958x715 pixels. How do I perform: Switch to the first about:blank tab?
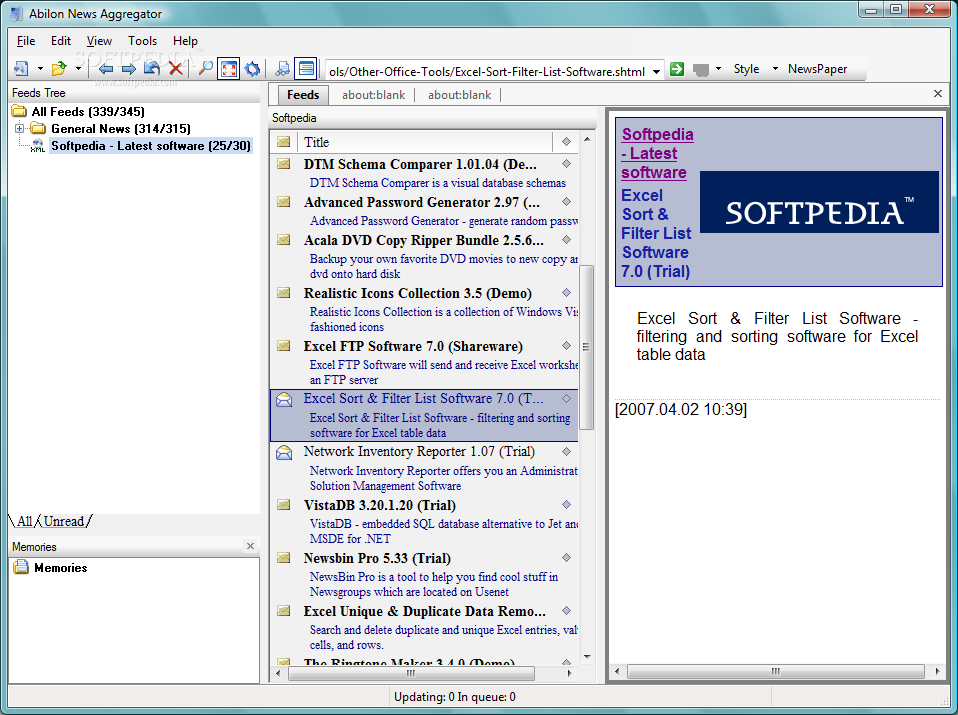(373, 95)
